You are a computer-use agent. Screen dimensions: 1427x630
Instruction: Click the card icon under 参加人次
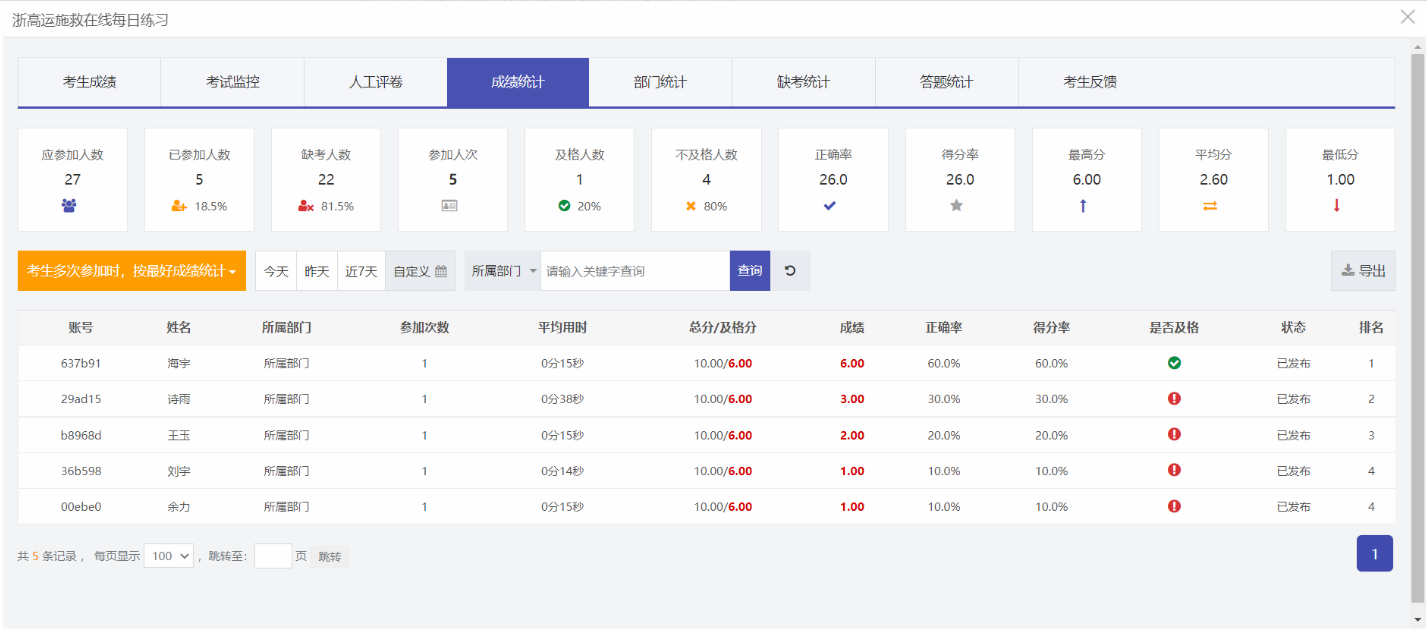452,206
